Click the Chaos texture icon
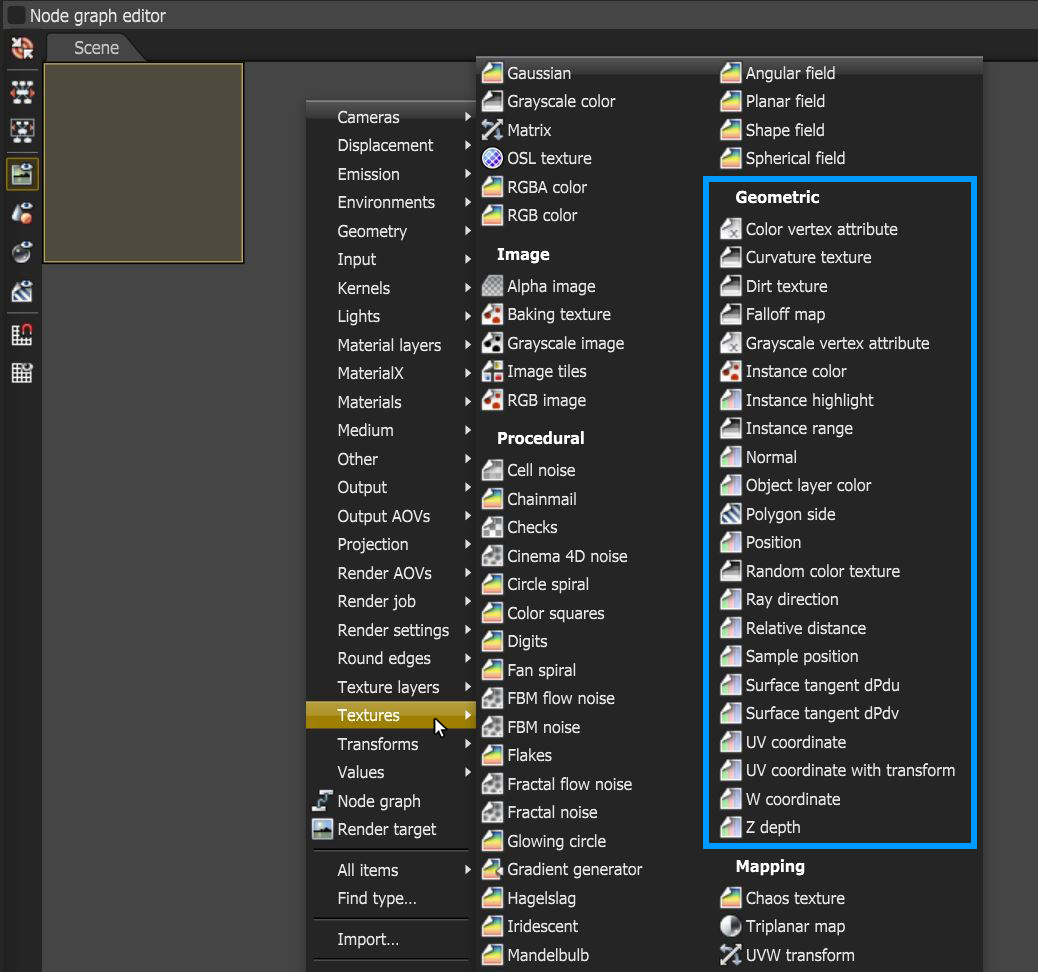The image size is (1038, 972). (x=731, y=898)
